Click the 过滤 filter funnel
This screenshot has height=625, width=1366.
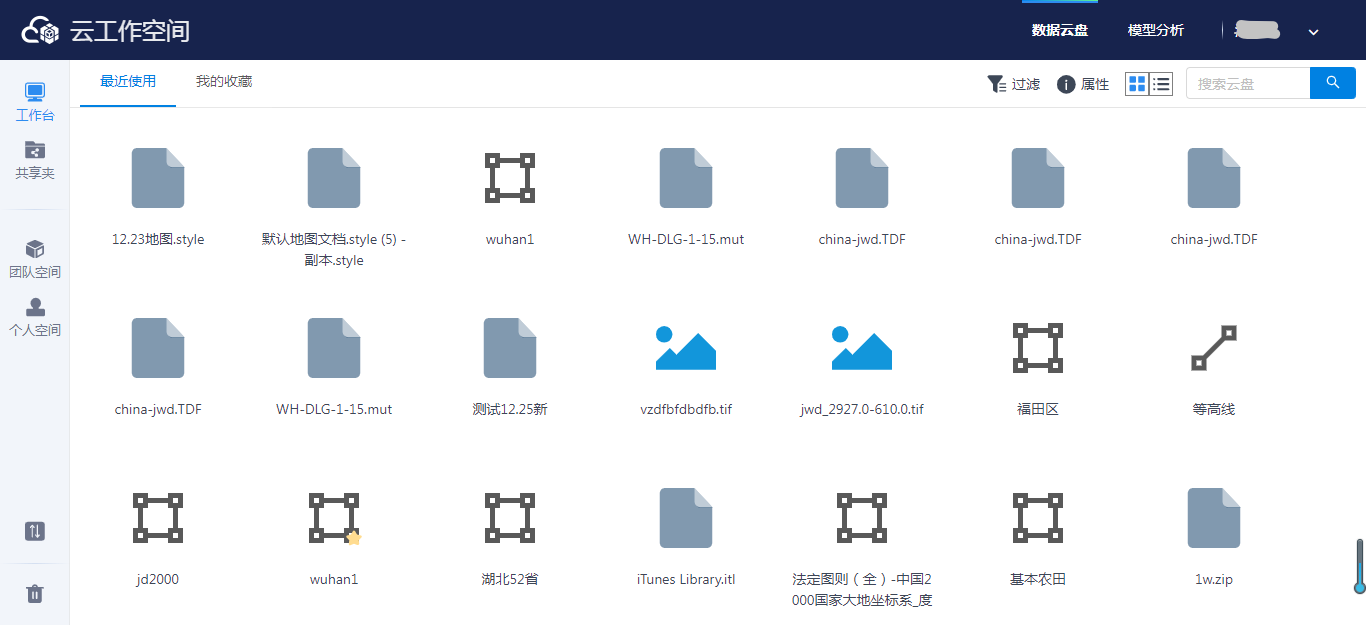click(x=1013, y=84)
